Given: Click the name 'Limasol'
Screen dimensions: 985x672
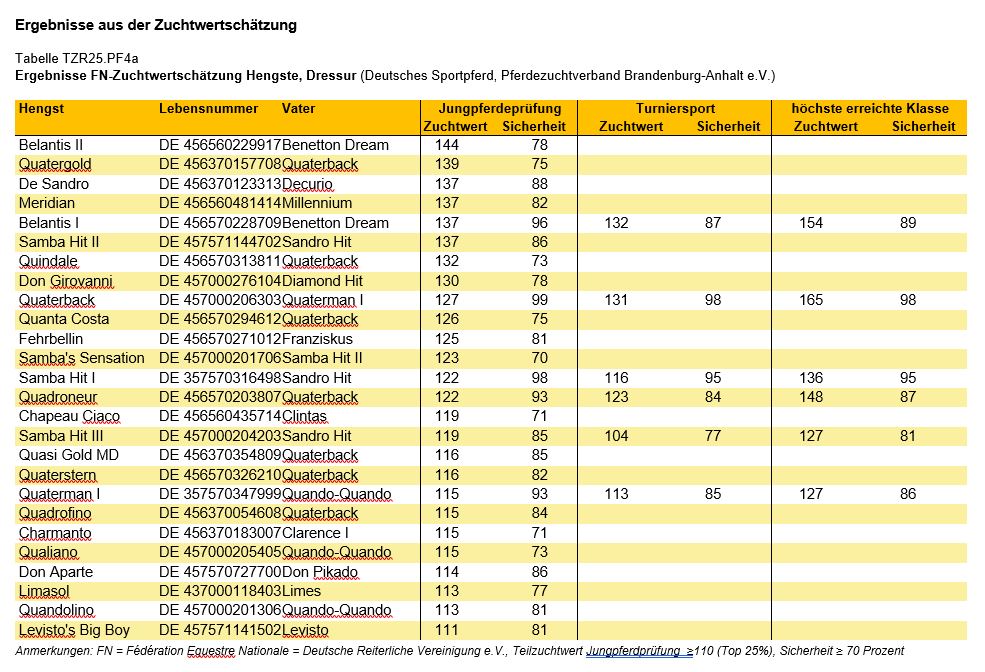Looking at the screenshot, I should [44, 591].
